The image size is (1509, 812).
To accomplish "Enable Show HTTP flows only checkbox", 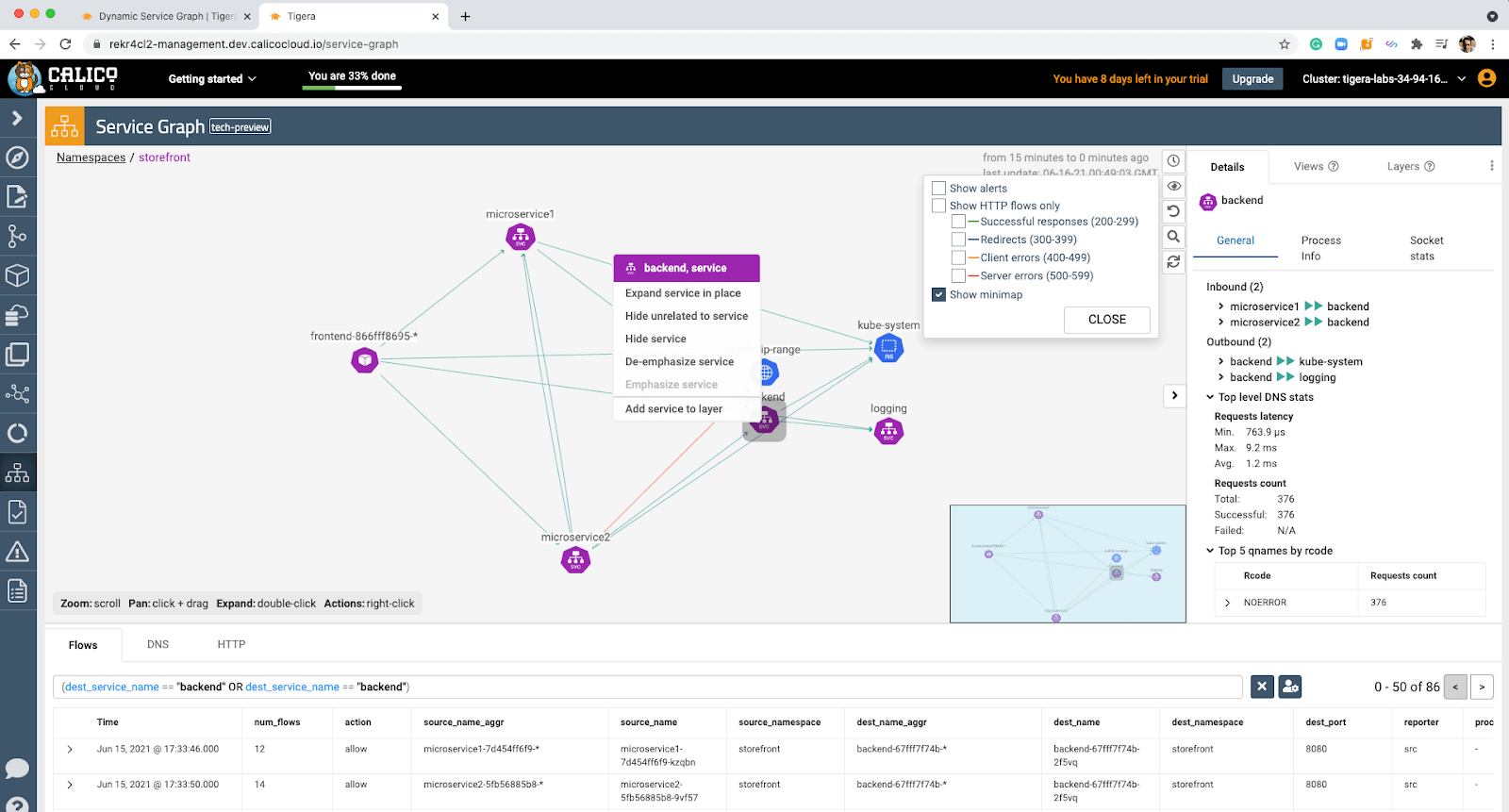I will click(938, 205).
